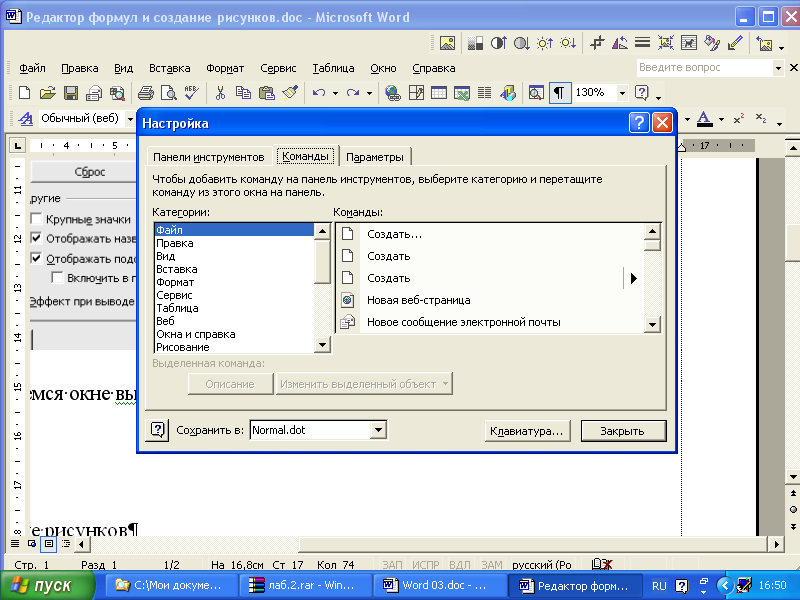Uncheck the Отображать назв... checkbox

36,238
